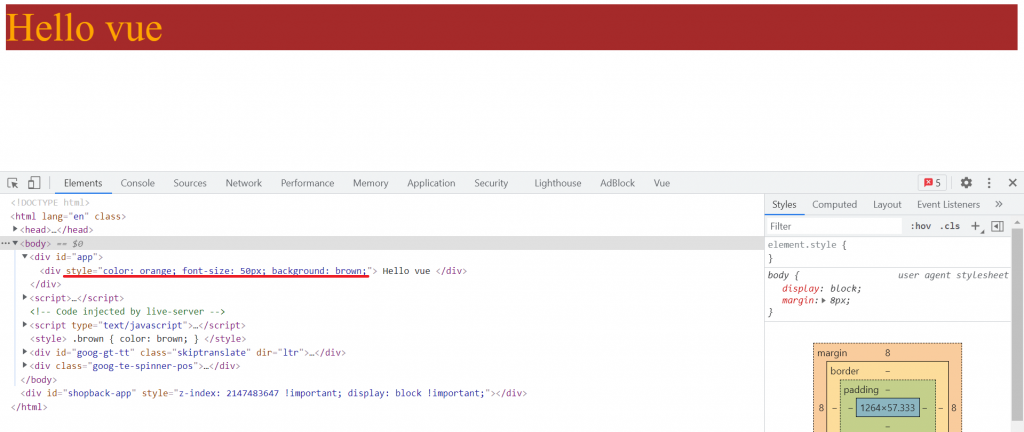Viewport: 1024px width, 432px height.
Task: Activate the inspect element picker icon
Action: click(13, 183)
